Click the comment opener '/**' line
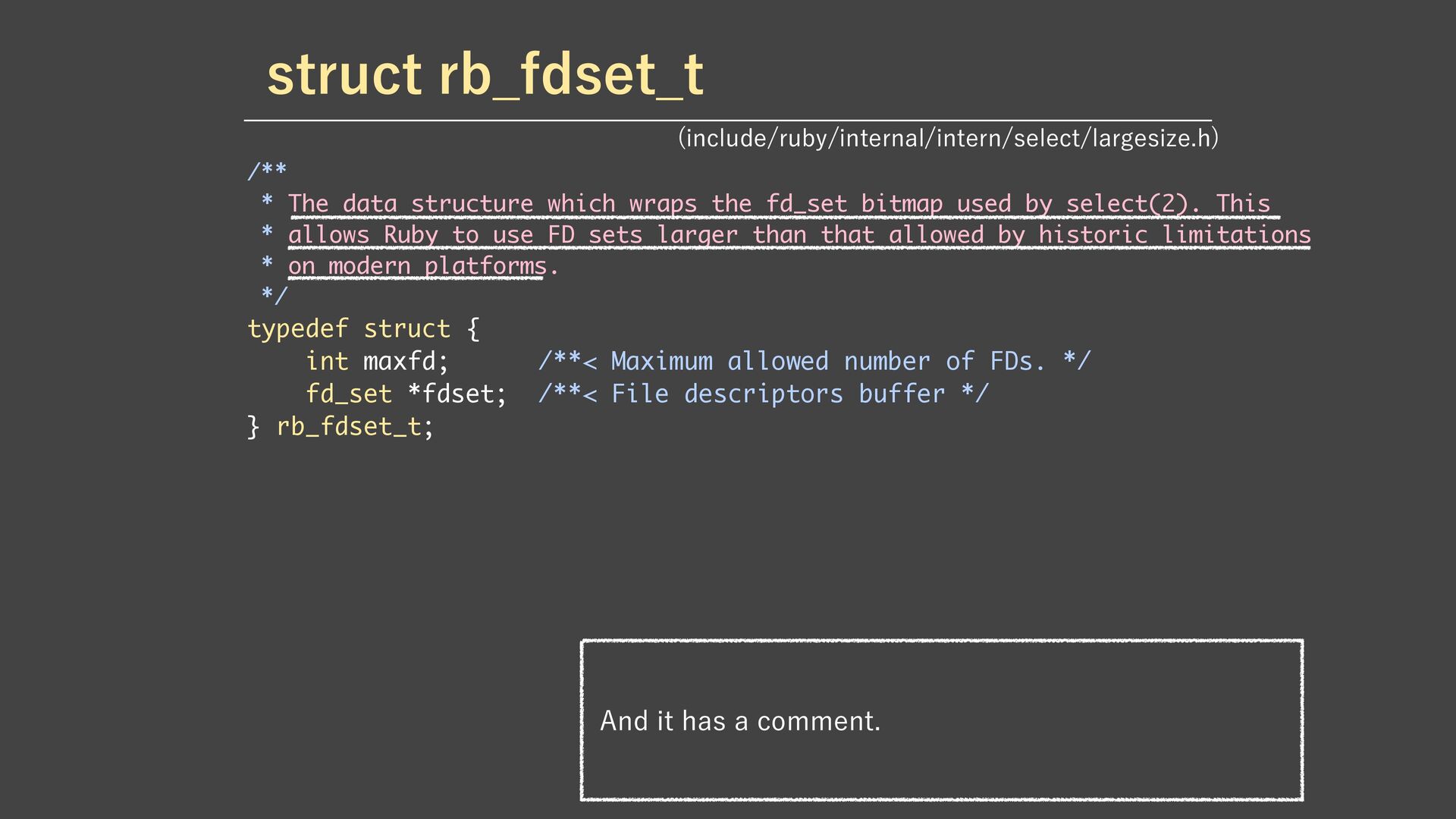Image resolution: width=1456 pixels, height=819 pixels. point(267,171)
